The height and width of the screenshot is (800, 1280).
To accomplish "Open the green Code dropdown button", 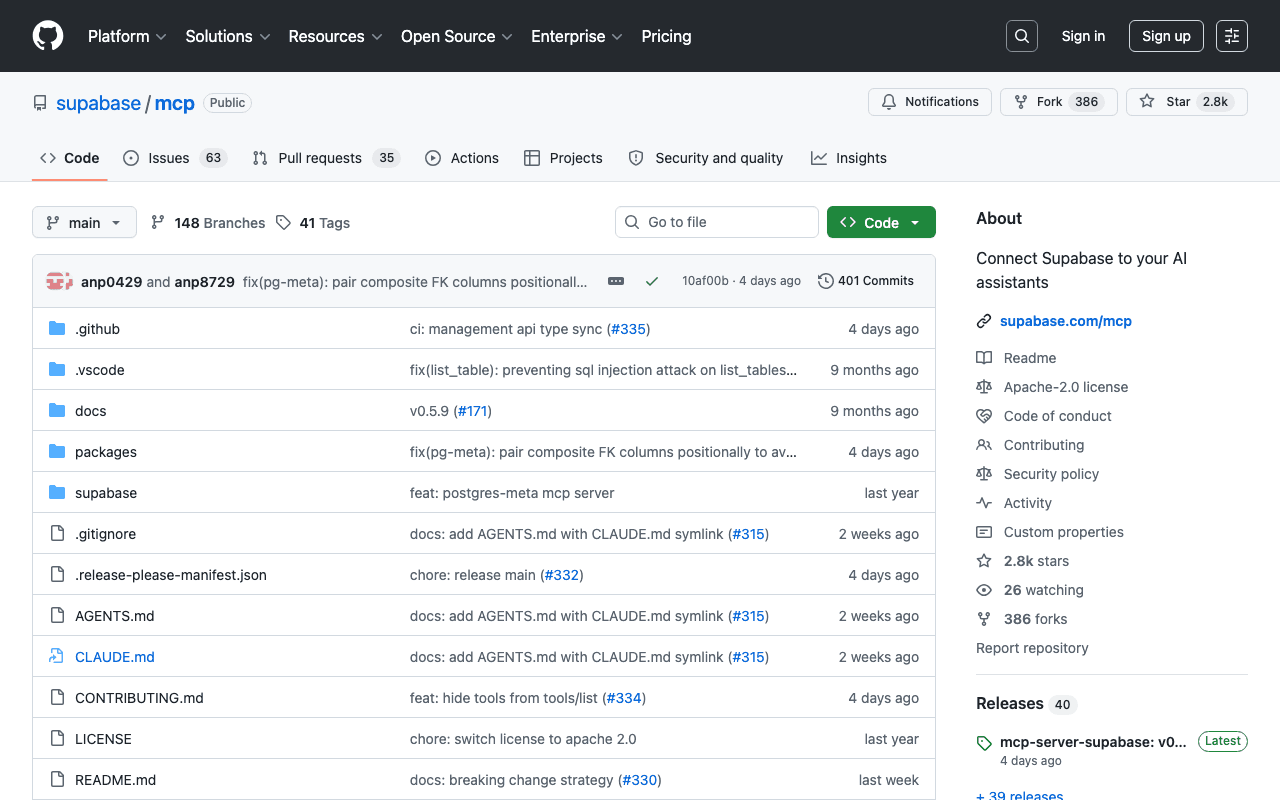I will pos(881,222).
